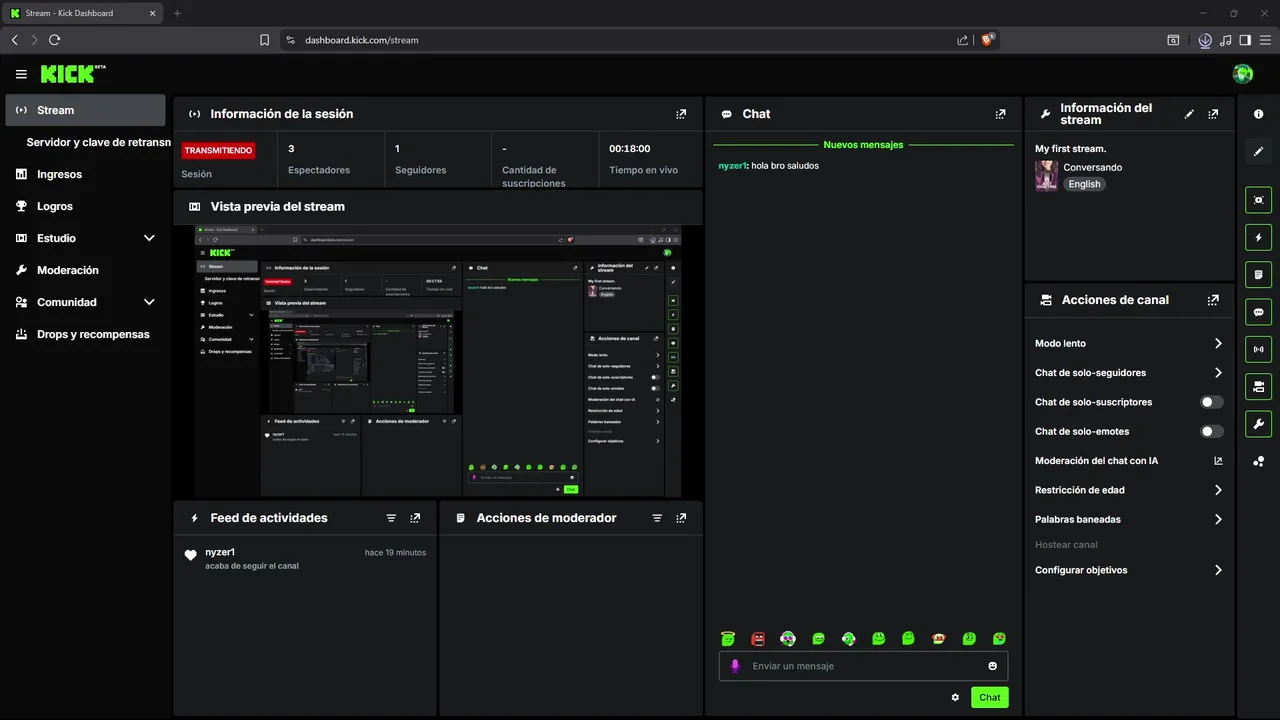Viewport: 1280px width, 720px height.
Task: Click the purple microphone icon in the chat input
Action: 735,666
